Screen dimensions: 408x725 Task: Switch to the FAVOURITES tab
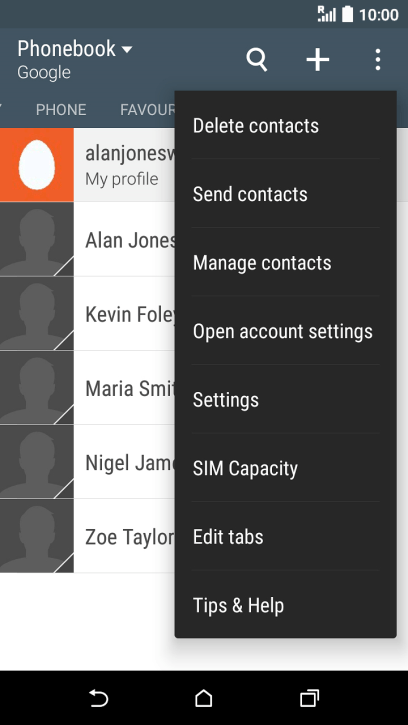148,110
